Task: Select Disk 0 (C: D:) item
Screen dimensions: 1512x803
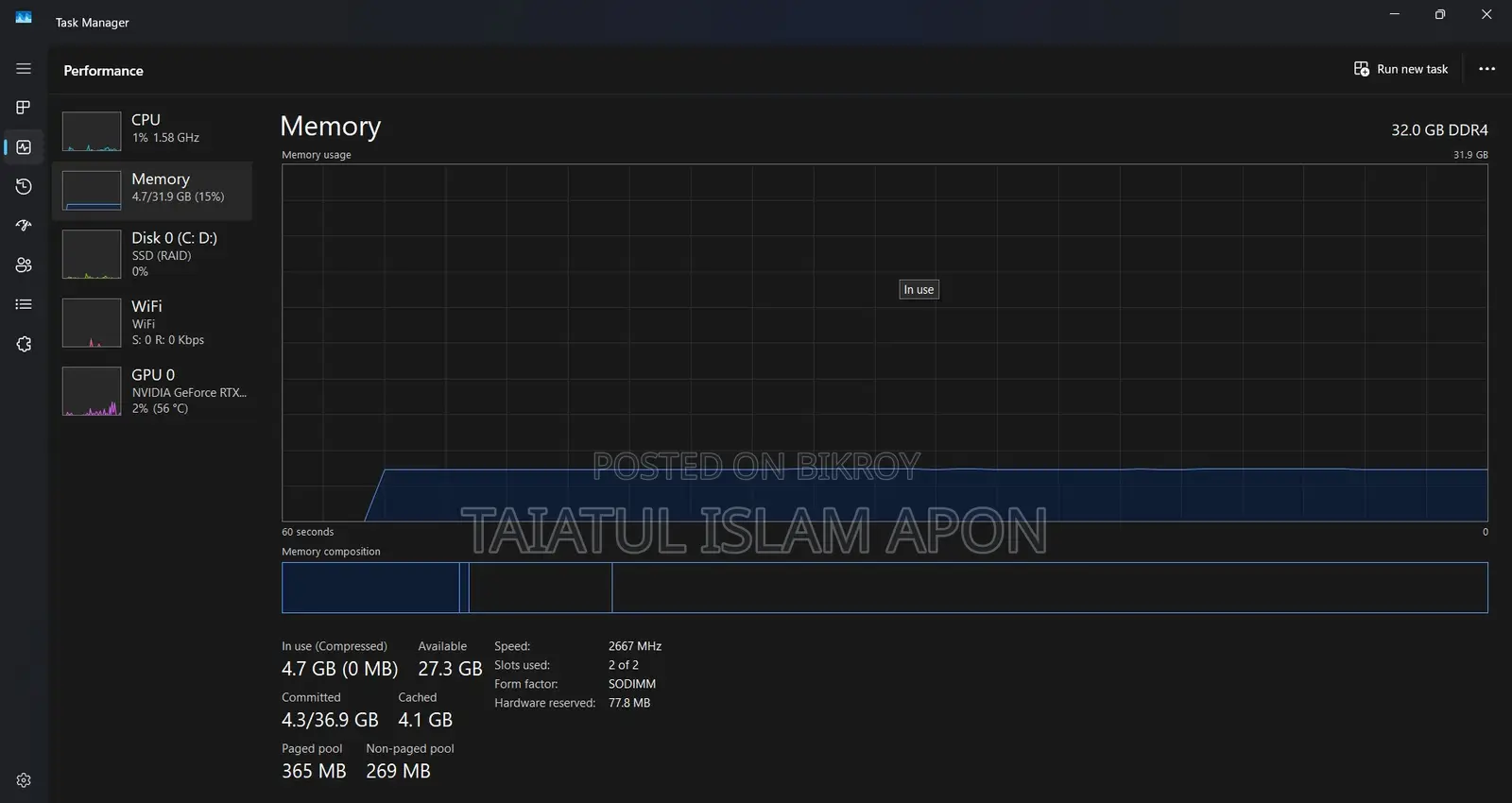Action: [x=152, y=254]
